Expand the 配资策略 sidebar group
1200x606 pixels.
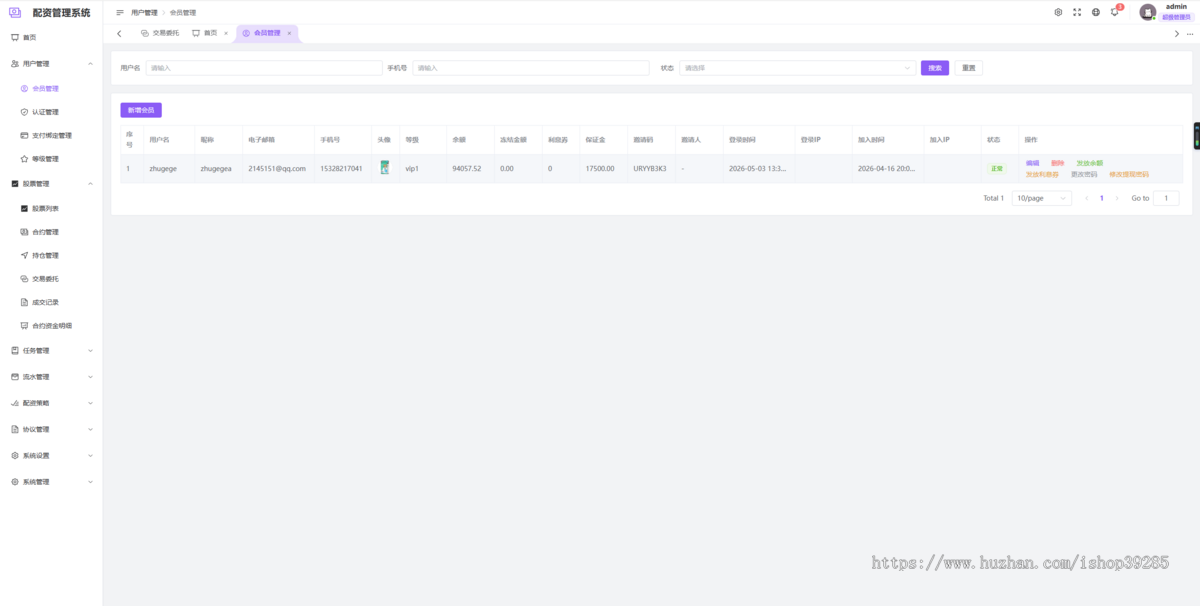[x=90, y=403]
